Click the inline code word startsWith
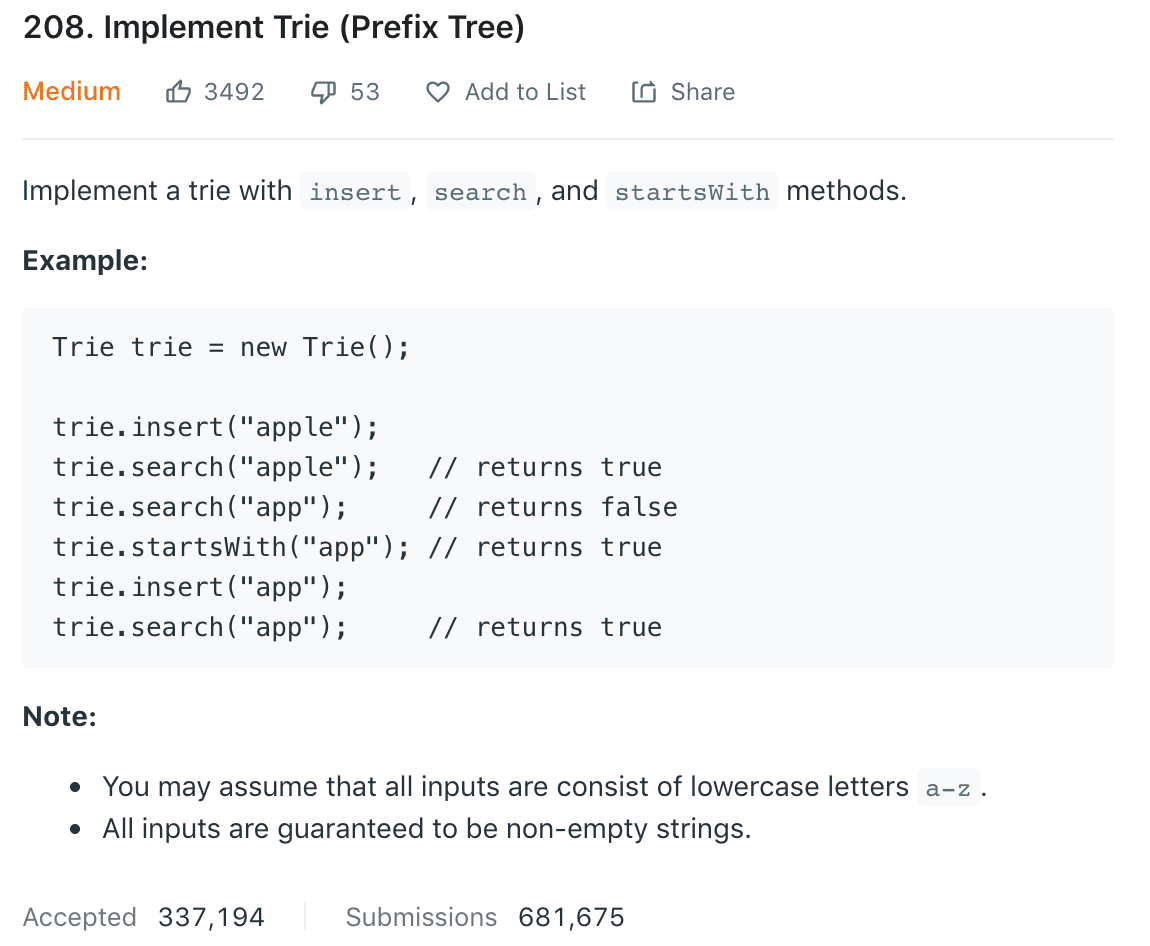Viewport: 1150px width, 946px height. click(x=692, y=191)
